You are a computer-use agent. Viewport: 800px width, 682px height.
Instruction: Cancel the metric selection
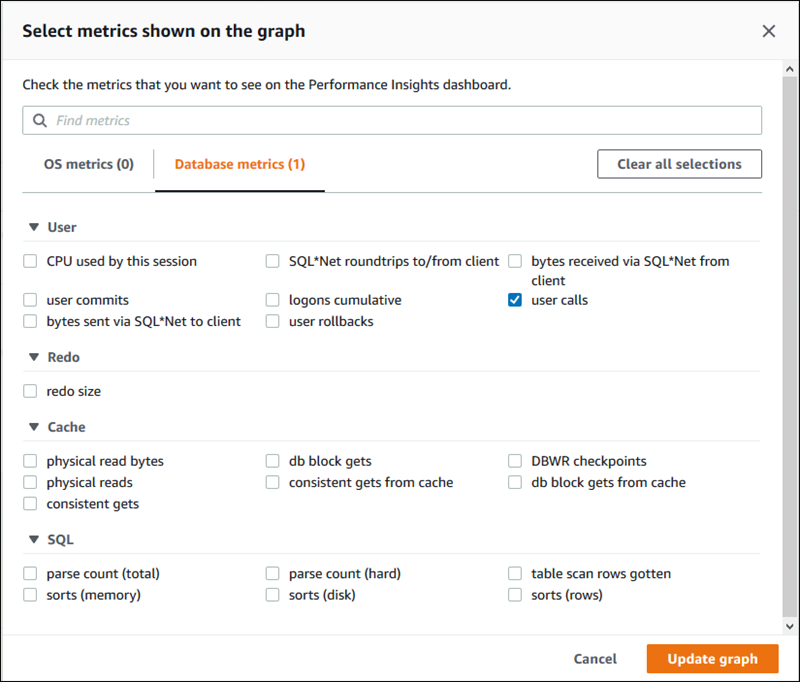[595, 659]
